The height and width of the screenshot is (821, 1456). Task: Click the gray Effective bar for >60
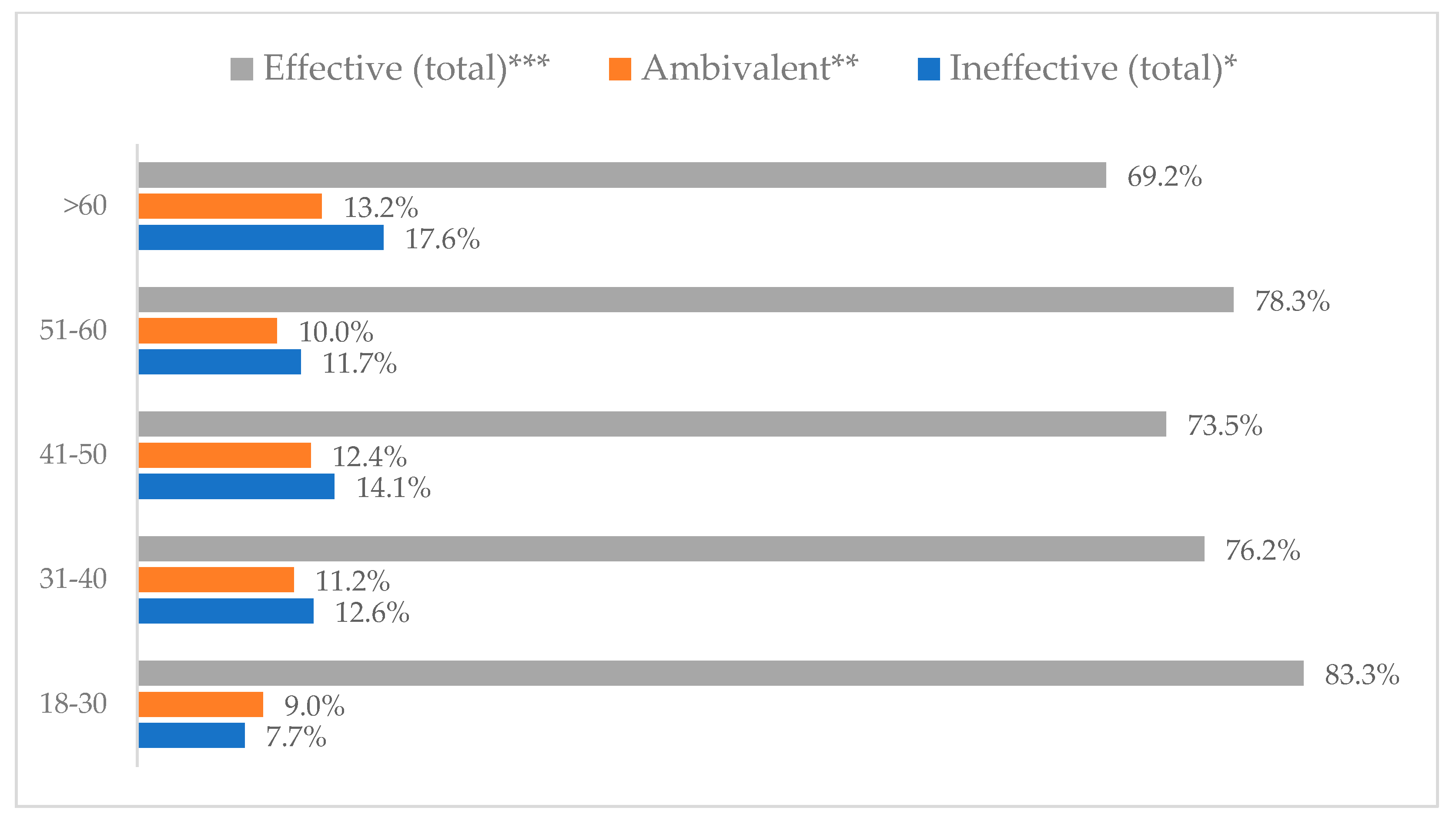[622, 175]
